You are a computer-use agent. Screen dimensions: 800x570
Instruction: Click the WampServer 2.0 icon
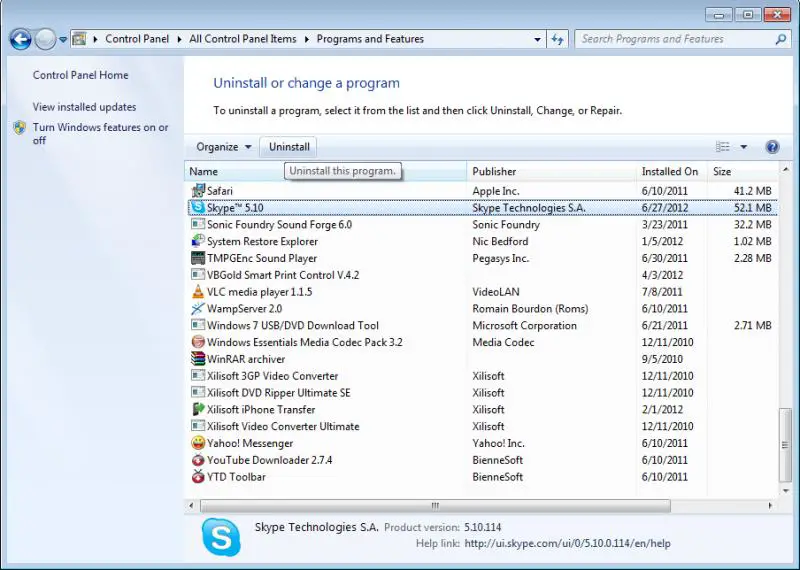click(198, 309)
